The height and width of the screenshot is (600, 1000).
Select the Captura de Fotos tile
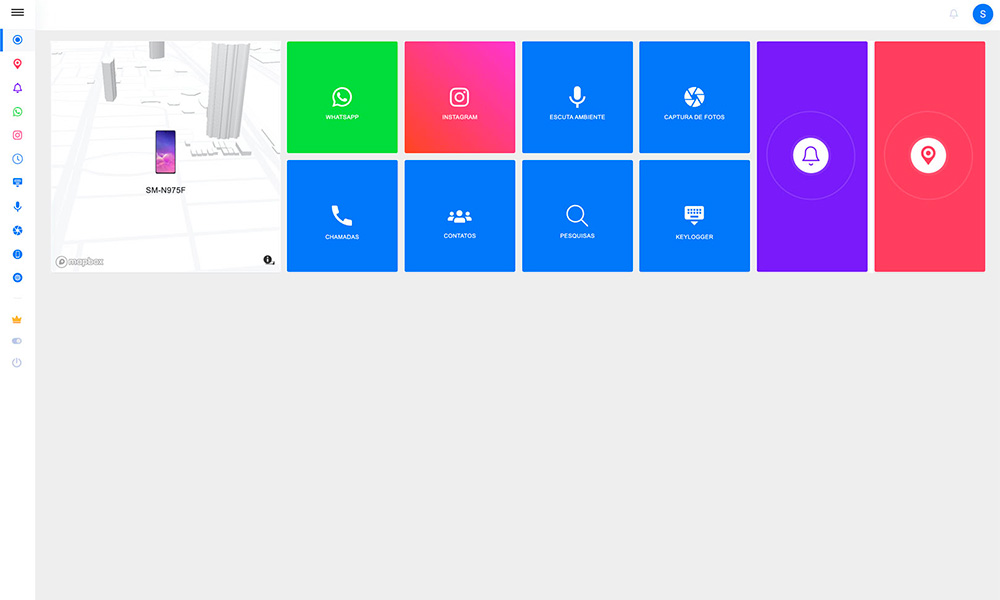pos(694,97)
